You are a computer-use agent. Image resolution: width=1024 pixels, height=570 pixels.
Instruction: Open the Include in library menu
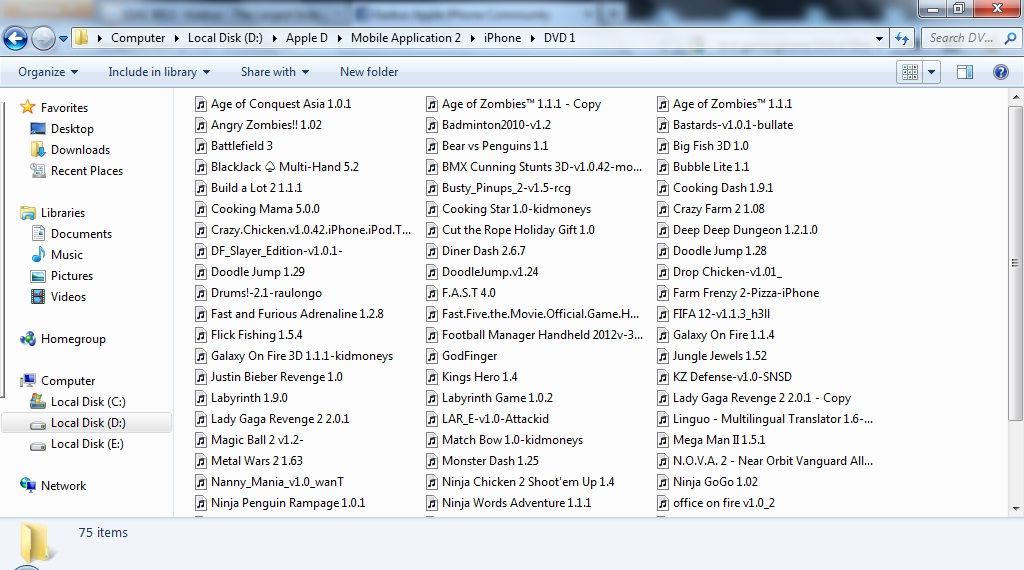point(159,72)
